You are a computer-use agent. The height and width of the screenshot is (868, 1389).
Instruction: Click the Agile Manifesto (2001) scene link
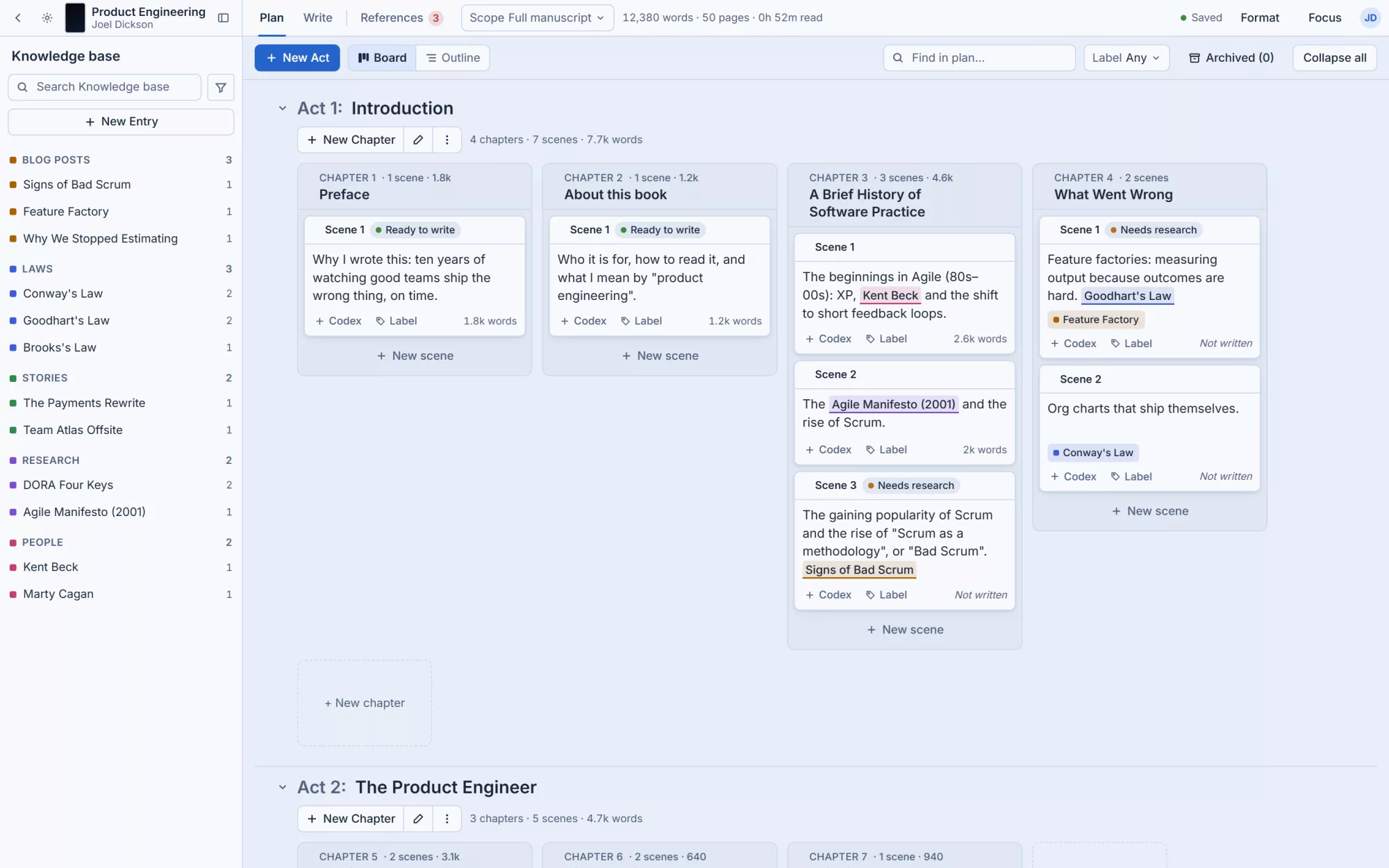(893, 404)
